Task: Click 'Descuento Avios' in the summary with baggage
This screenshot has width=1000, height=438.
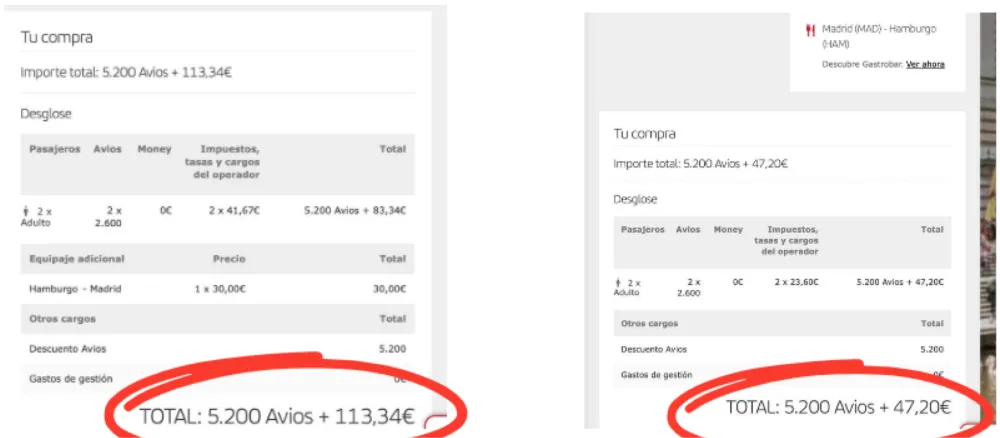Action: tap(68, 349)
